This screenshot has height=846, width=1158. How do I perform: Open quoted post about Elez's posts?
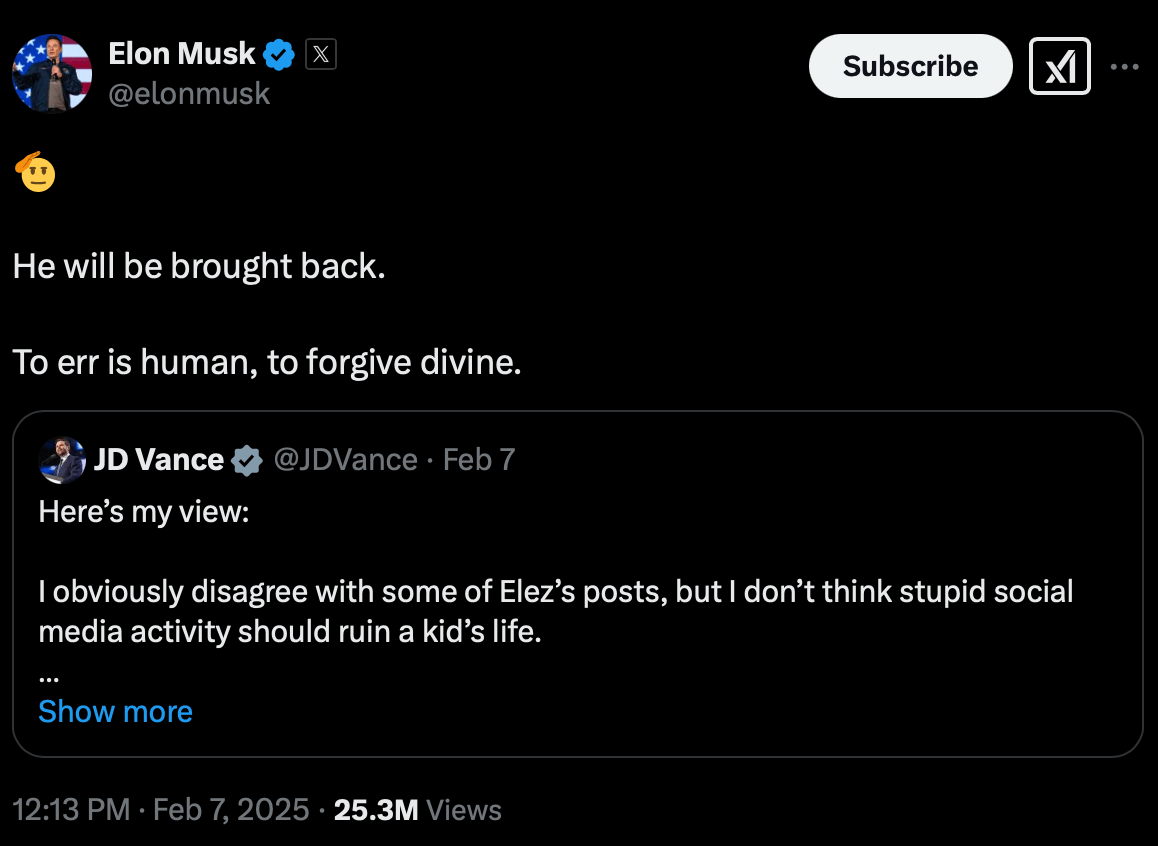[x=555, y=611]
